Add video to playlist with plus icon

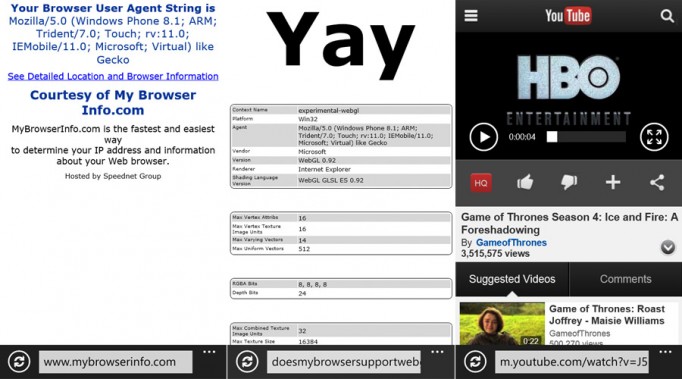(613, 182)
